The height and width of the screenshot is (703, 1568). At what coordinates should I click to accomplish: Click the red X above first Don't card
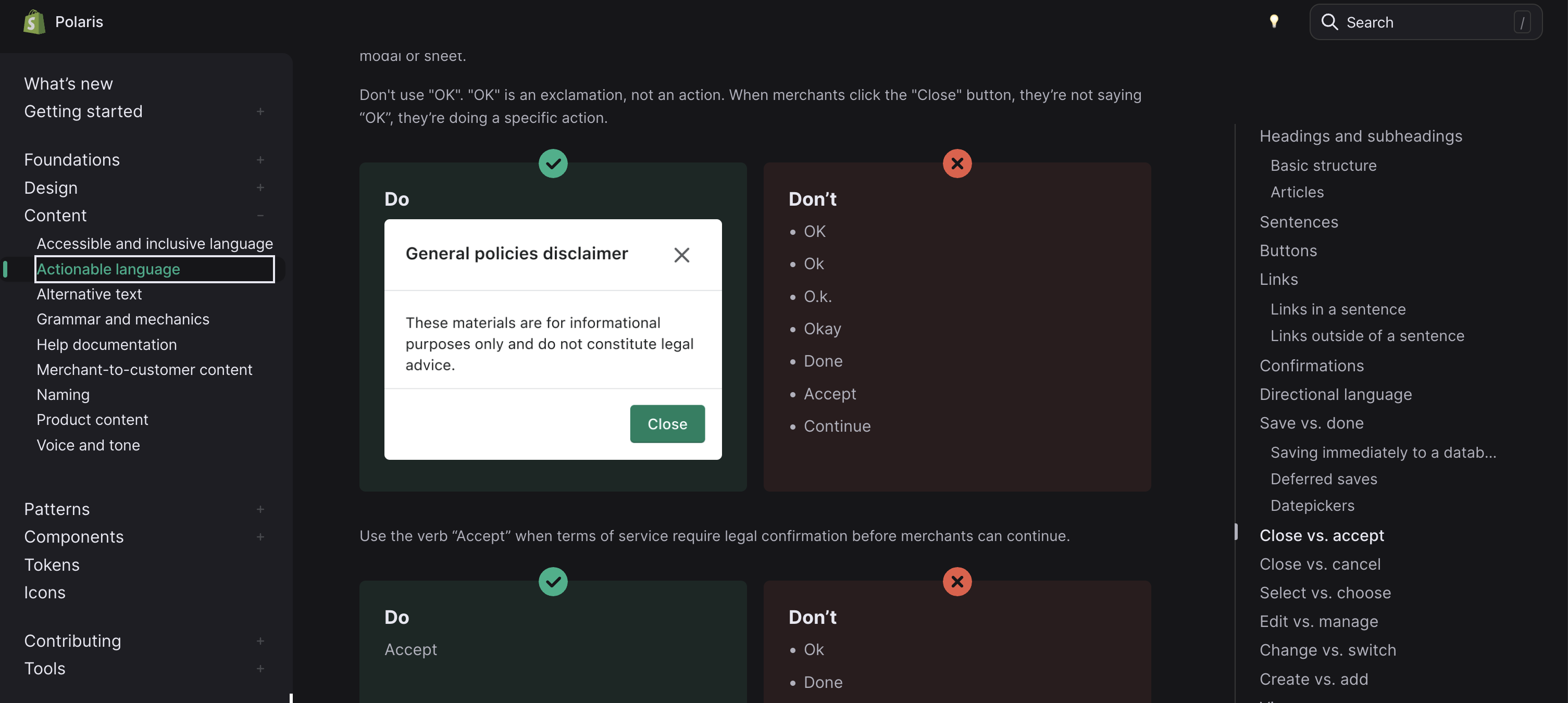tap(957, 163)
